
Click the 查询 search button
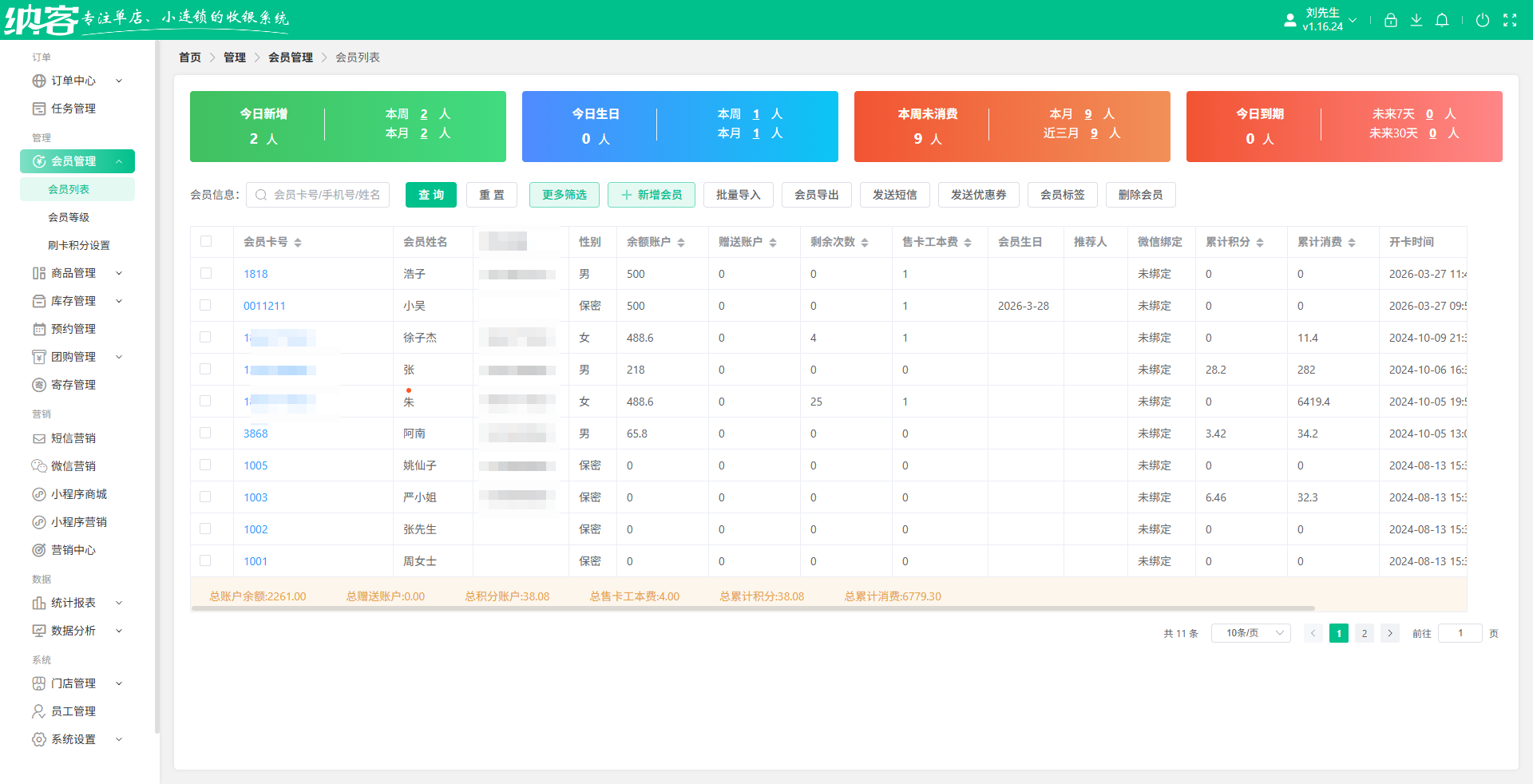430,195
